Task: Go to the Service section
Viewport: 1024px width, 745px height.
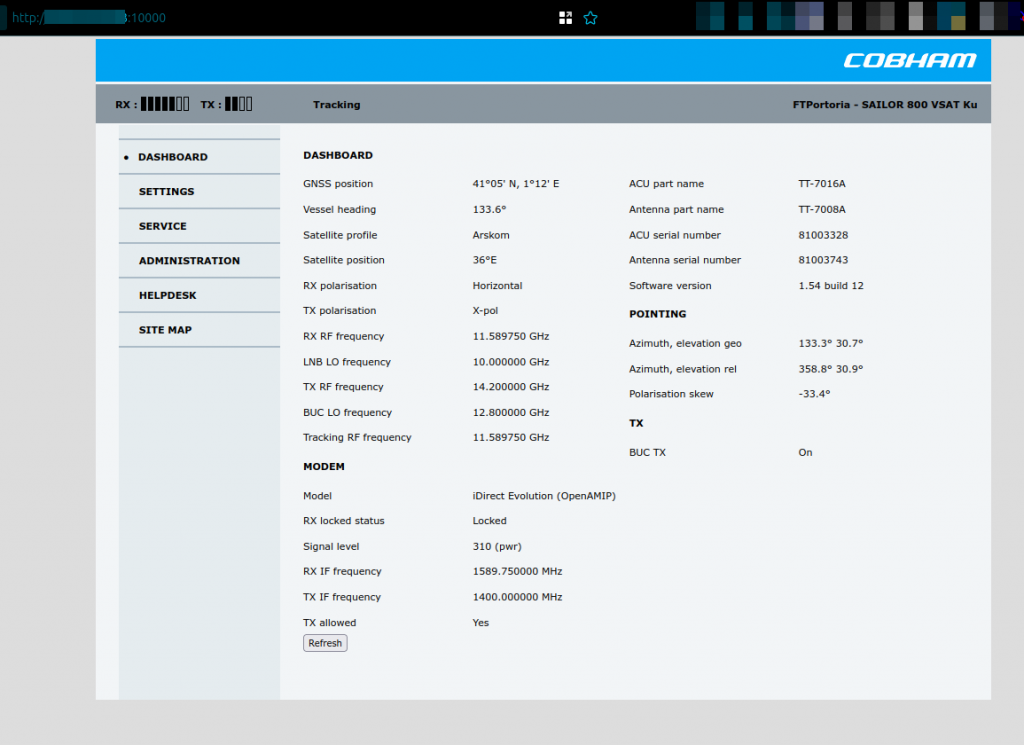Action: tap(163, 226)
